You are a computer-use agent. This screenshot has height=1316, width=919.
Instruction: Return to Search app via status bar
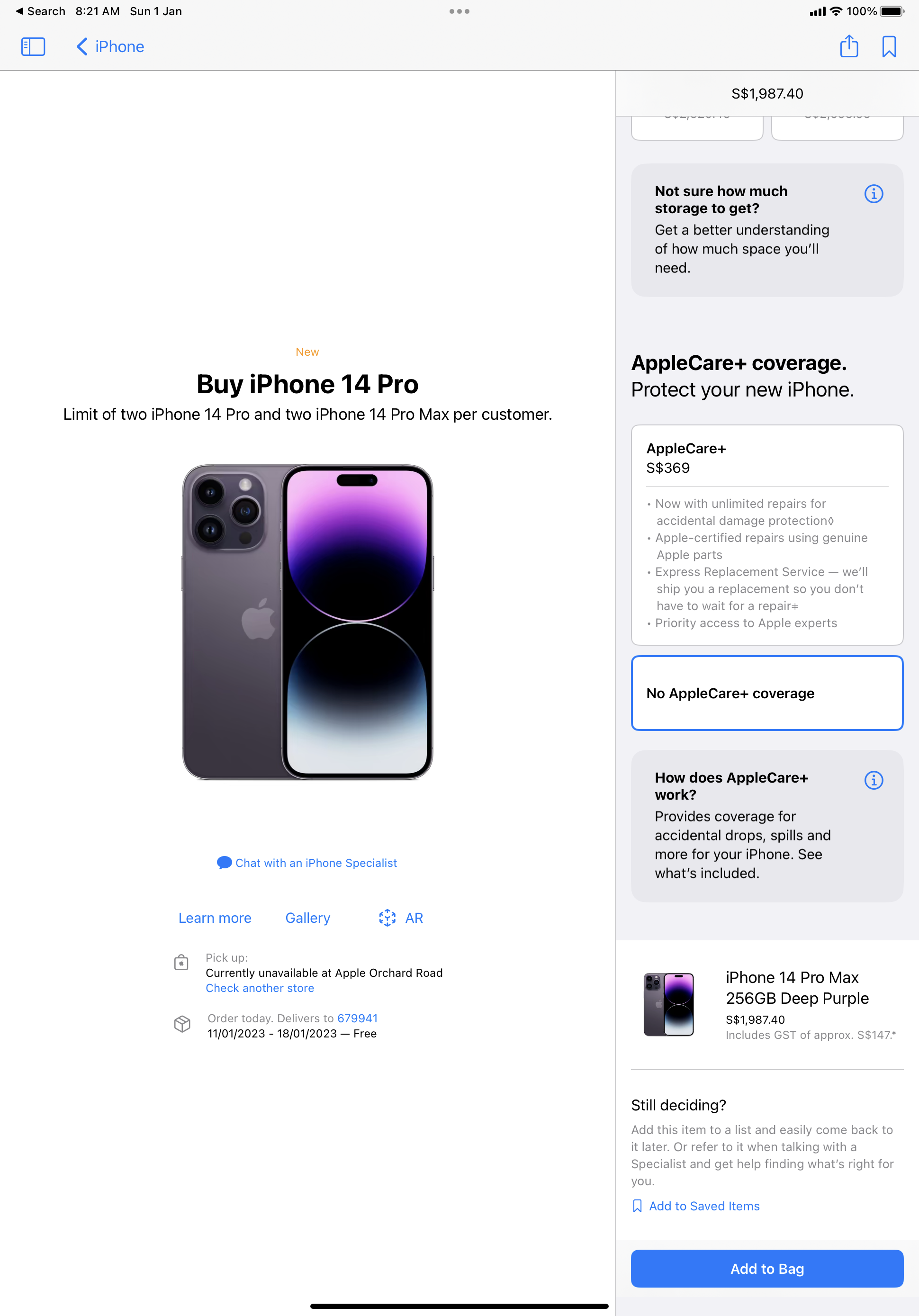point(40,11)
